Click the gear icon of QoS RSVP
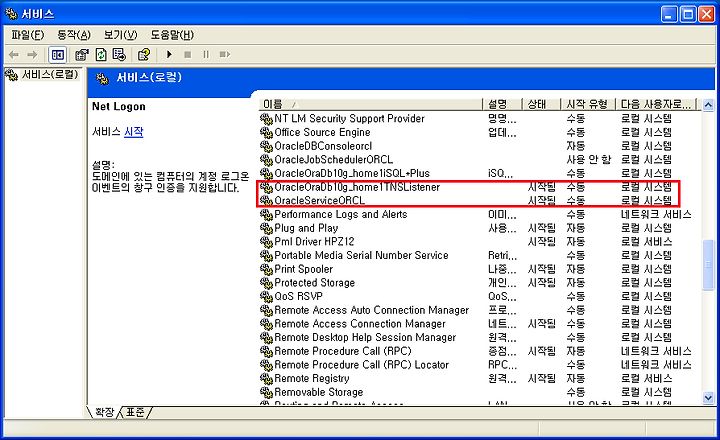Viewport: 720px width, 440px height. [266, 297]
